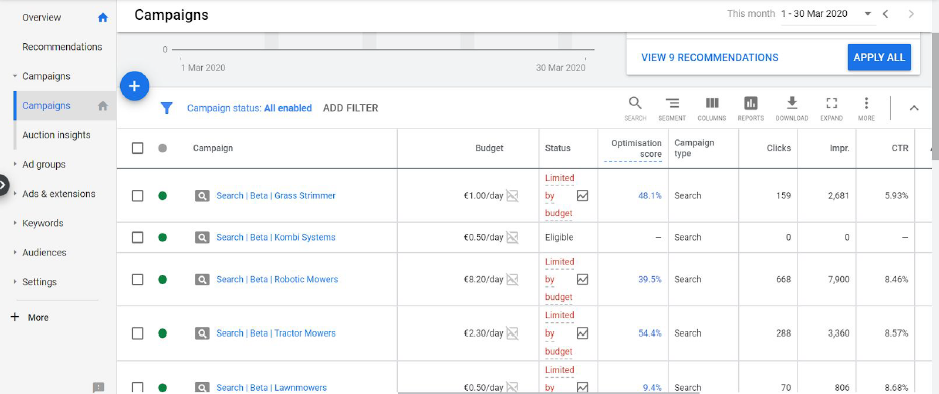This screenshot has height=394, width=939.
Task: Click search campaign type icon for Kombi Systems
Action: tap(202, 238)
